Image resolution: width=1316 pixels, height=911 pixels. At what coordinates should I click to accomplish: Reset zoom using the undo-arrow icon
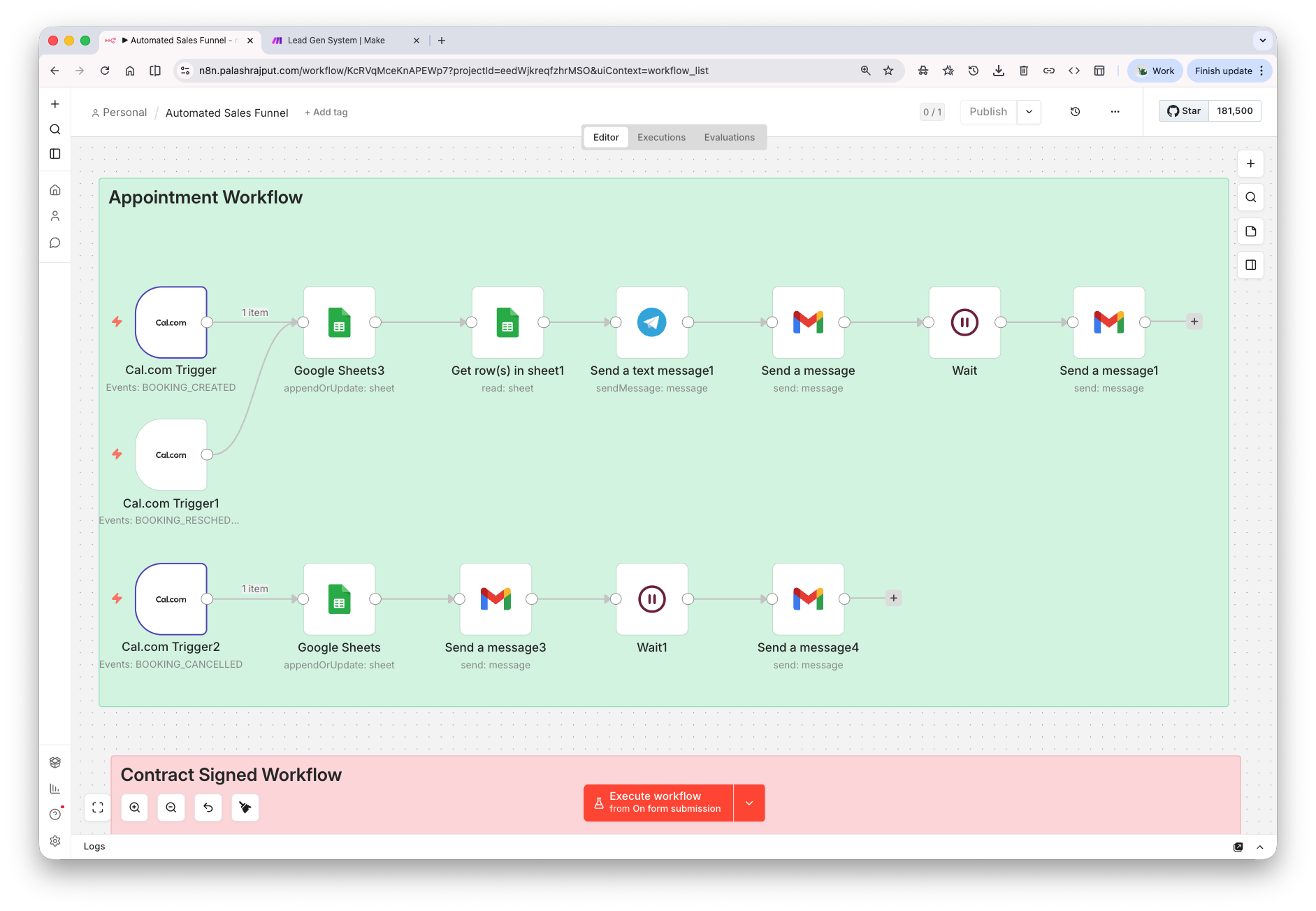click(x=208, y=808)
